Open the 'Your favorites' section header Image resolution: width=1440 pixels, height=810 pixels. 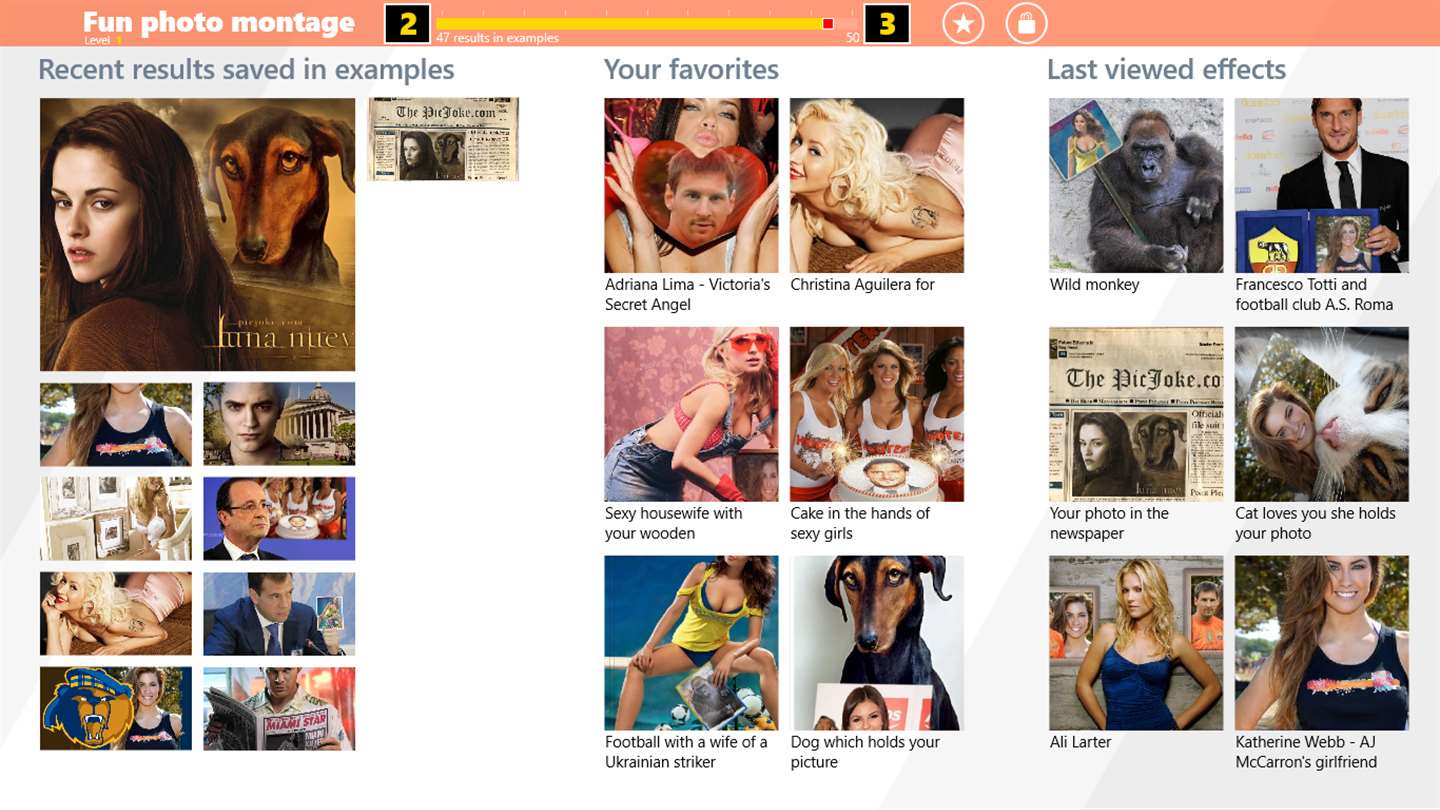[x=691, y=69]
